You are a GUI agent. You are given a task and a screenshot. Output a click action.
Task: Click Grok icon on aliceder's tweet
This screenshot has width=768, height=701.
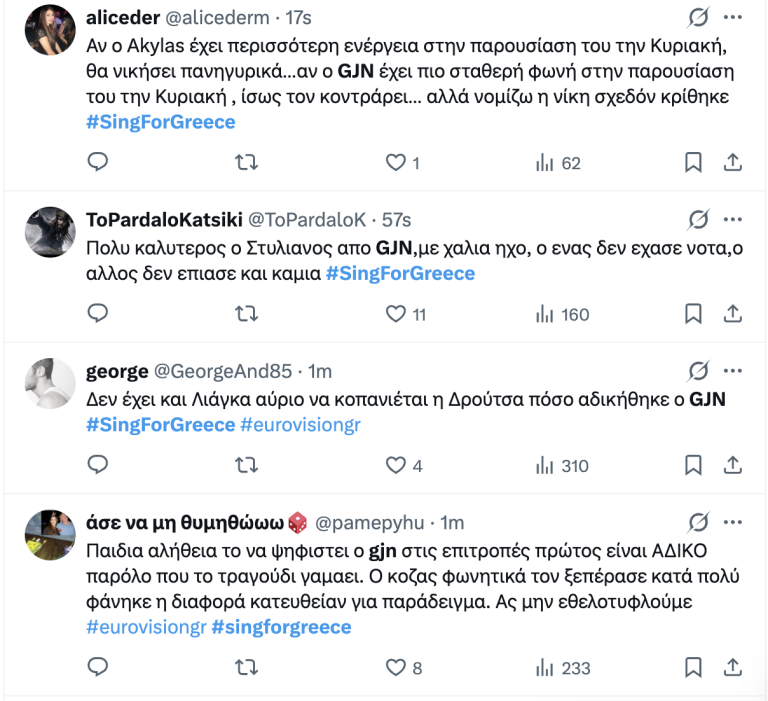pos(699,17)
